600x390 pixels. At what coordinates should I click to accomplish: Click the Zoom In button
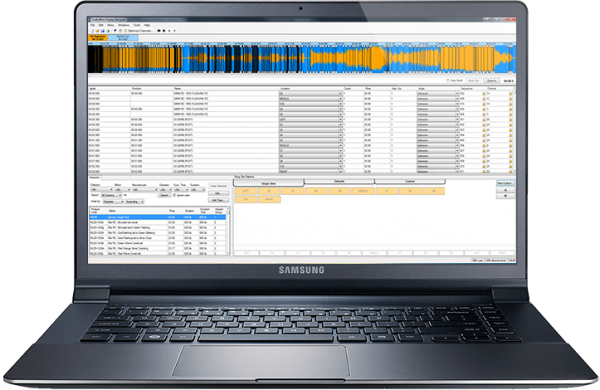(492, 81)
